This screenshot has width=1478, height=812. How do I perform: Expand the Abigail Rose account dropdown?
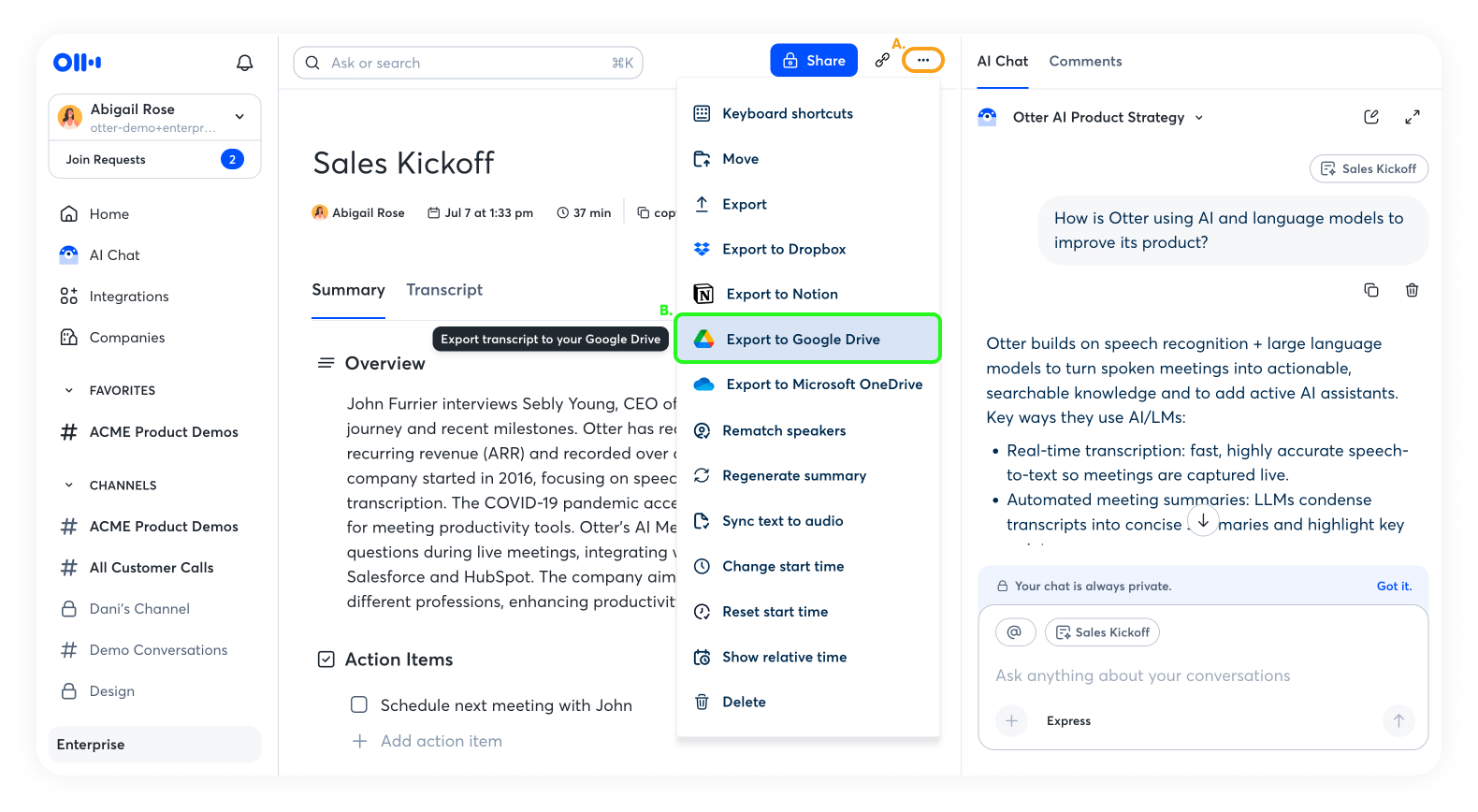coord(240,117)
